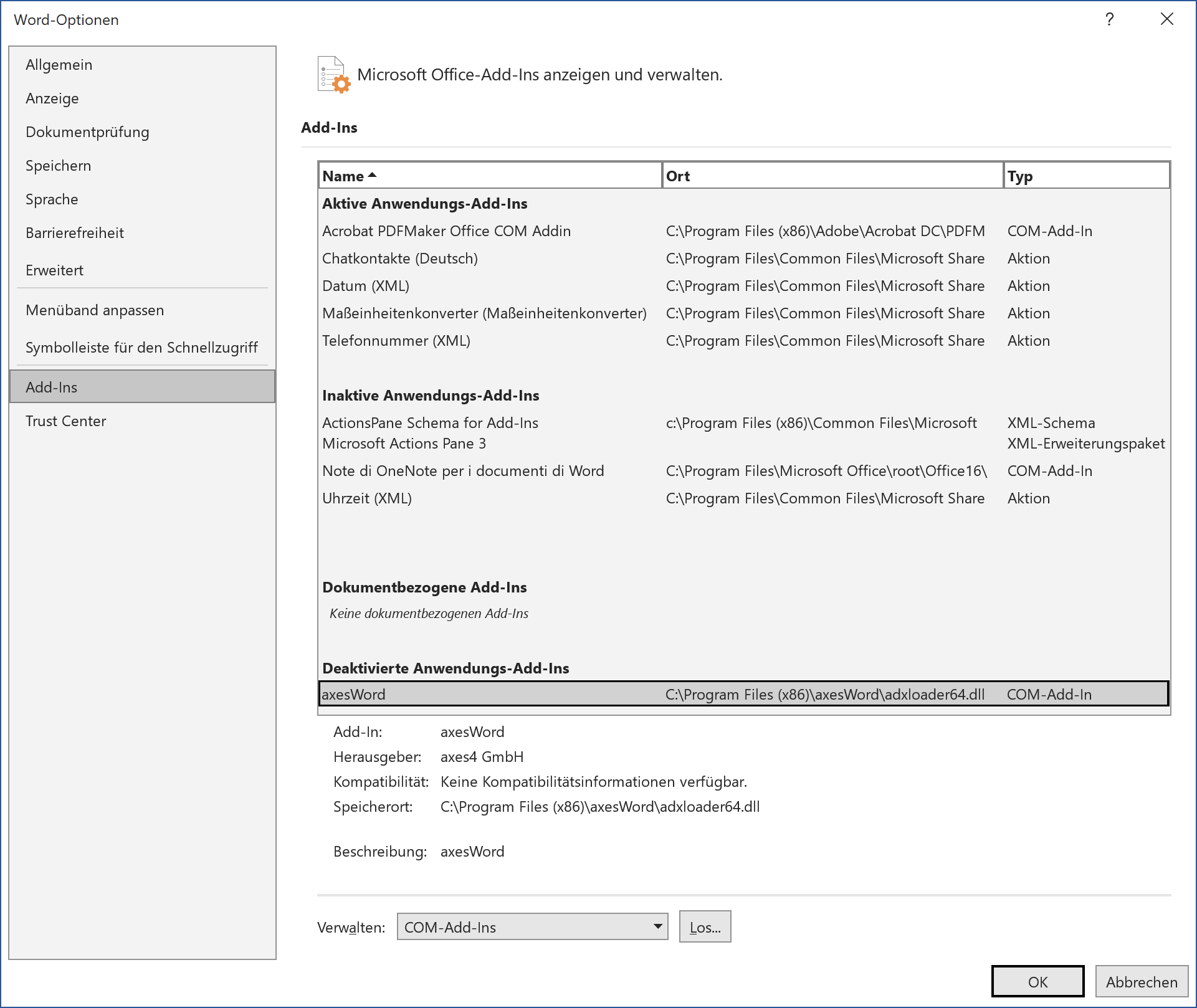Click the XML-Schema type cell
The width and height of the screenshot is (1197, 1008).
tap(1051, 423)
